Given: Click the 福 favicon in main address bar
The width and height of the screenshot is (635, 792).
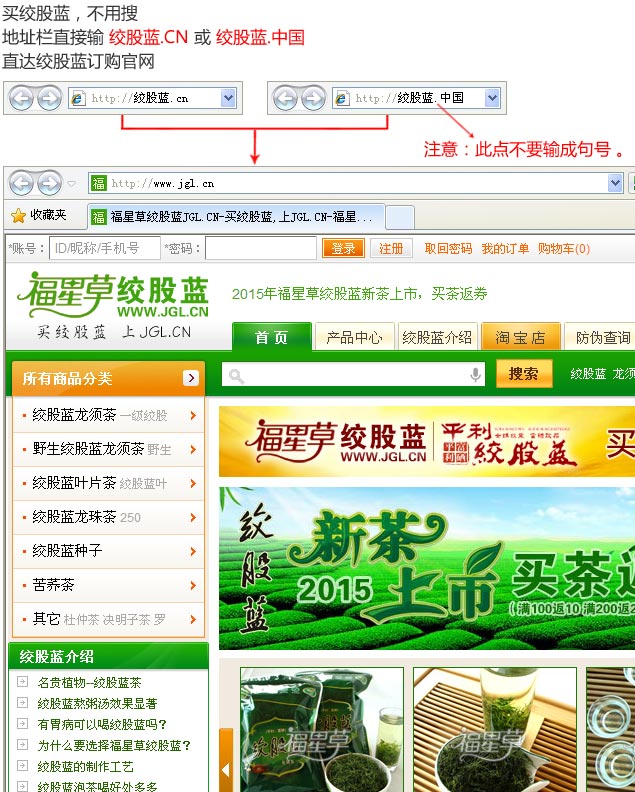Looking at the screenshot, I should coord(99,183).
